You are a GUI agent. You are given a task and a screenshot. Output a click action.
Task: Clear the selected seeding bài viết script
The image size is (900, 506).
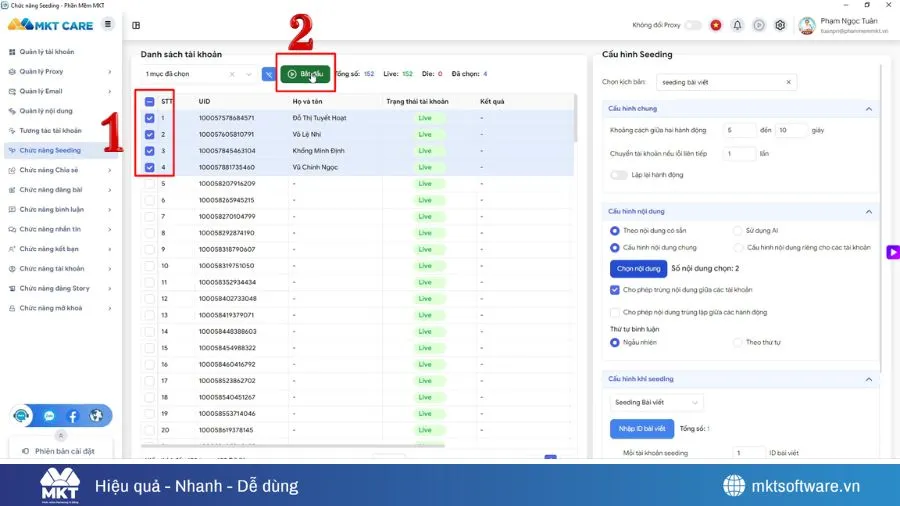point(789,82)
